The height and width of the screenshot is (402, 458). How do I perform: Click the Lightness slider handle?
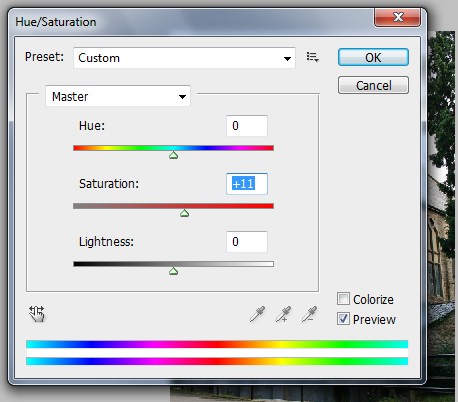[x=173, y=271]
